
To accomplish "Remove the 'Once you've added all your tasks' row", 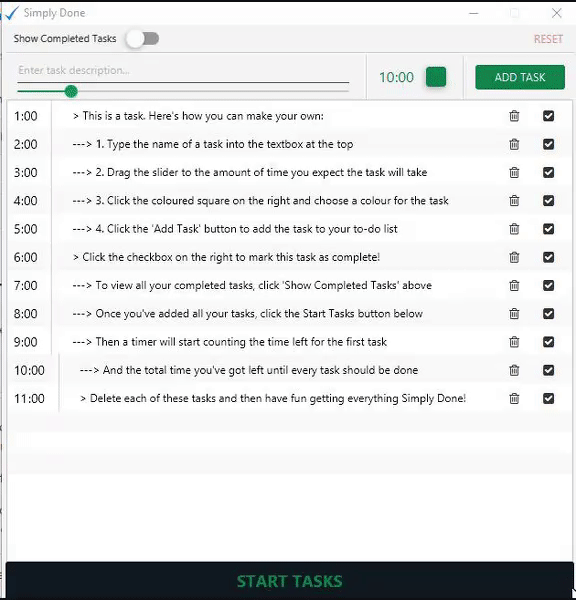I will click(x=514, y=314).
